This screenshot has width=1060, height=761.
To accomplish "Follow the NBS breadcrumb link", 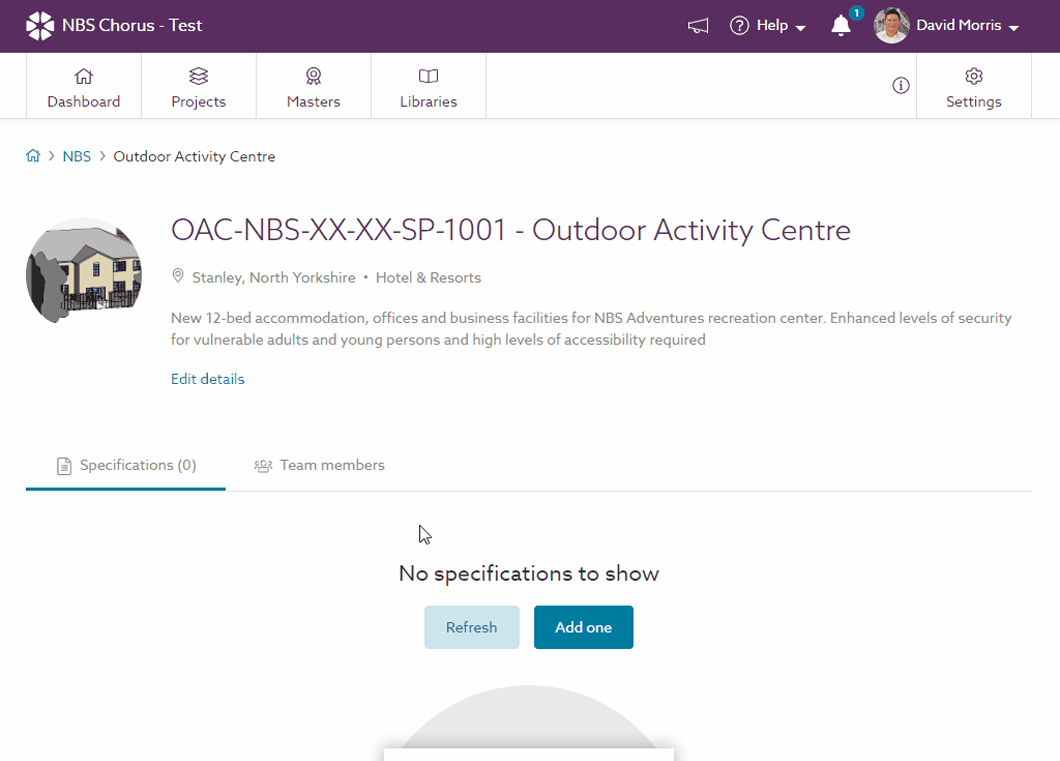I will click(76, 156).
